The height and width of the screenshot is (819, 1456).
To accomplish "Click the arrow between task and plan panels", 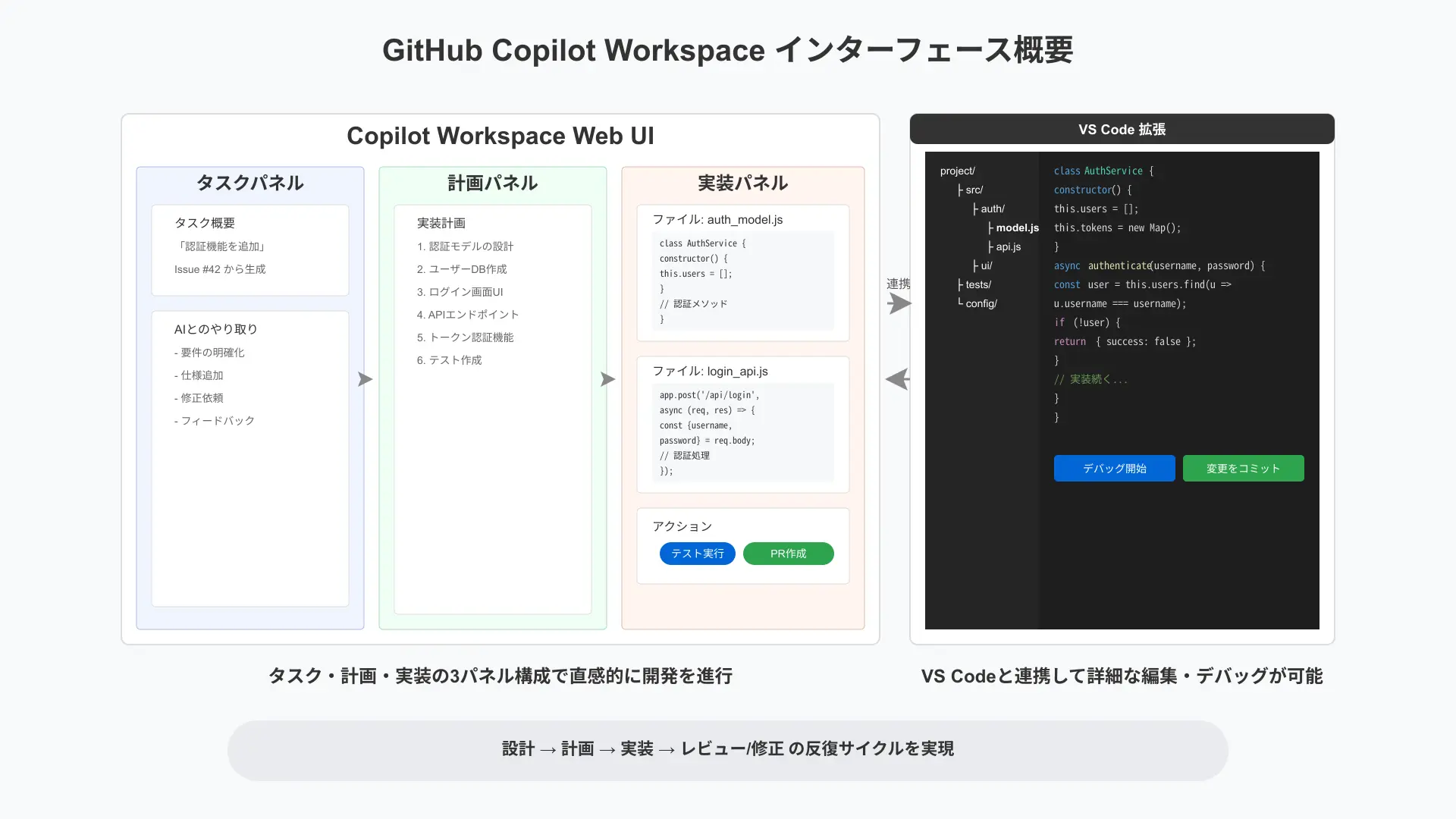I will click(366, 379).
